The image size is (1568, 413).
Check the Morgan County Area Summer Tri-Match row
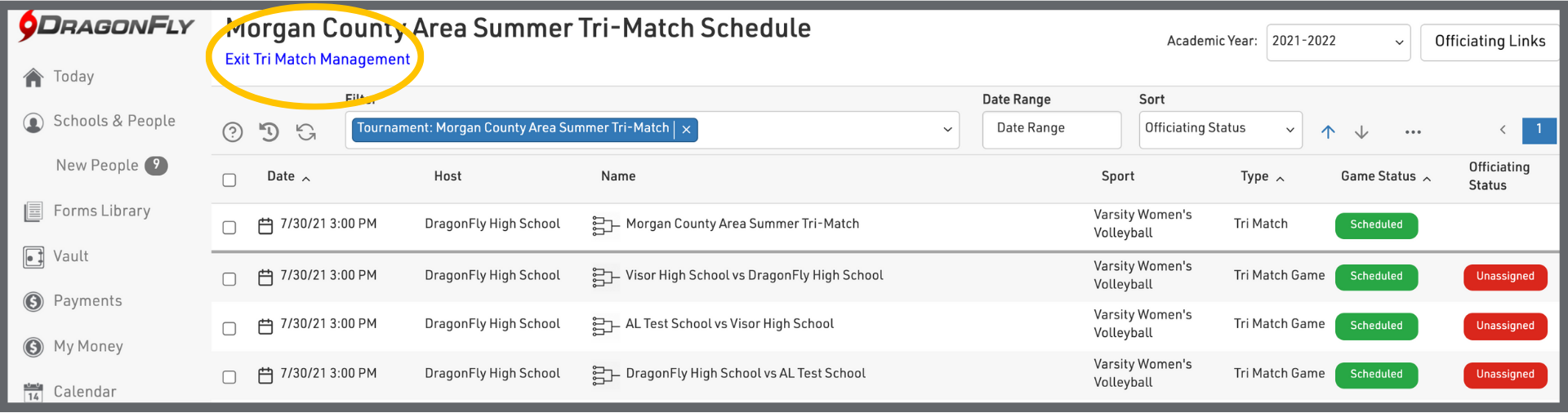[x=229, y=228]
